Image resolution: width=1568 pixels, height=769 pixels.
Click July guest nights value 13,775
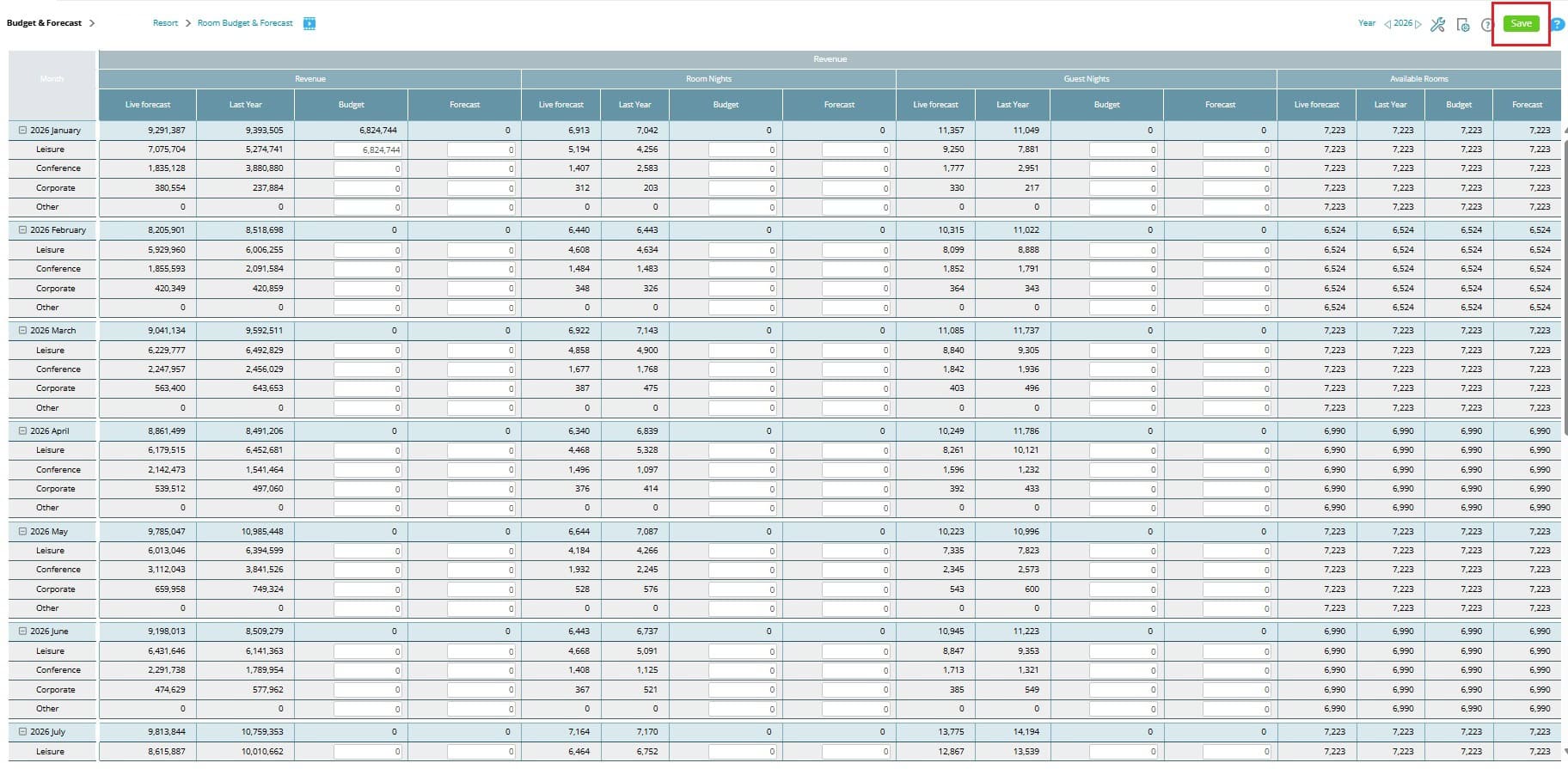click(x=951, y=732)
